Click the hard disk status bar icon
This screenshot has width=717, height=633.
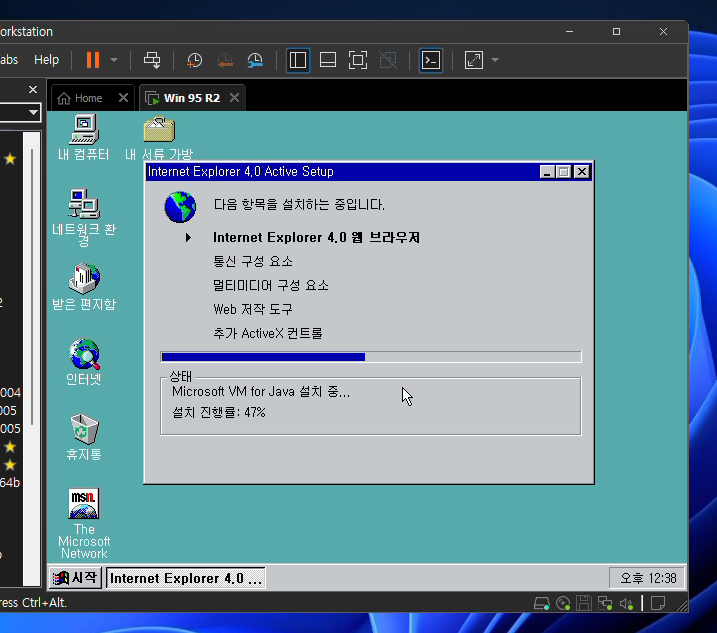click(x=541, y=603)
